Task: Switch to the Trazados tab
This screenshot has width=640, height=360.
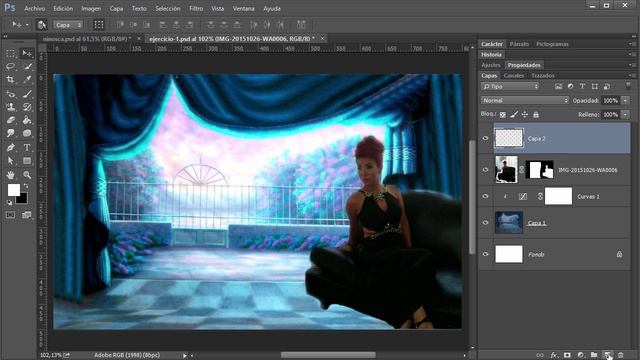Action: (x=543, y=76)
